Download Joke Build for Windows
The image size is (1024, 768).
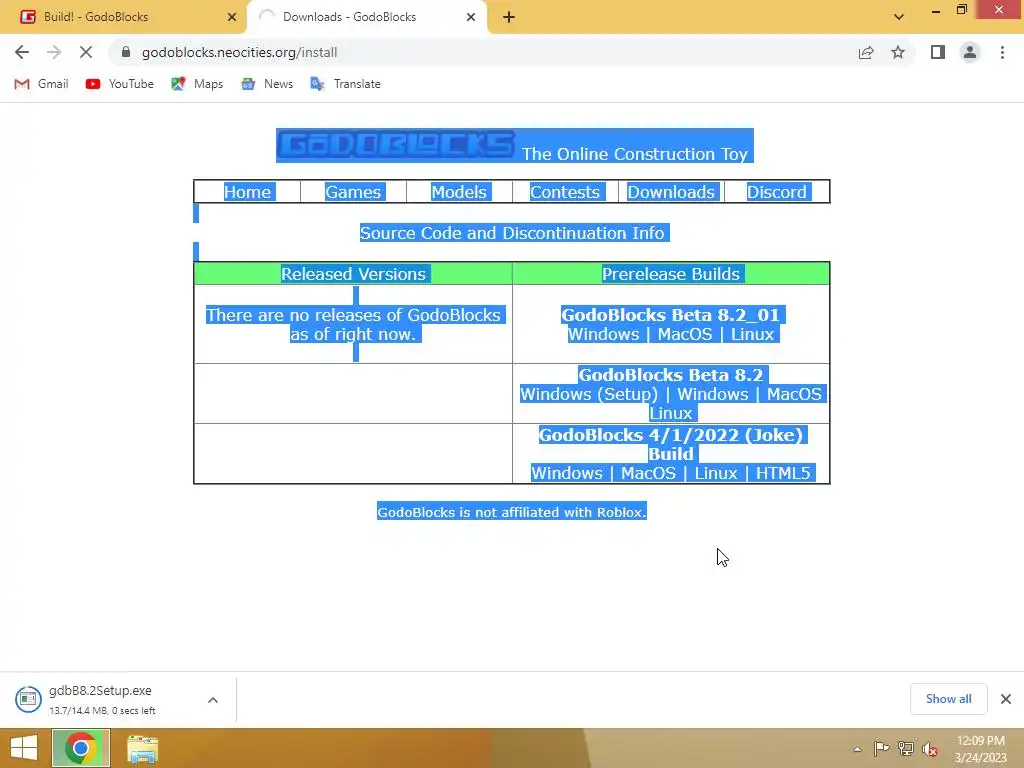(x=566, y=473)
